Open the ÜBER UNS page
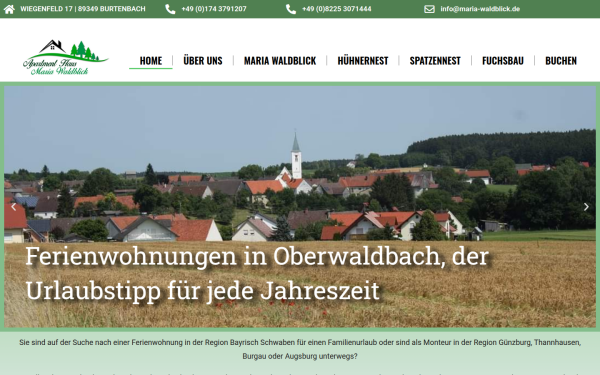600x375 pixels. point(203,60)
